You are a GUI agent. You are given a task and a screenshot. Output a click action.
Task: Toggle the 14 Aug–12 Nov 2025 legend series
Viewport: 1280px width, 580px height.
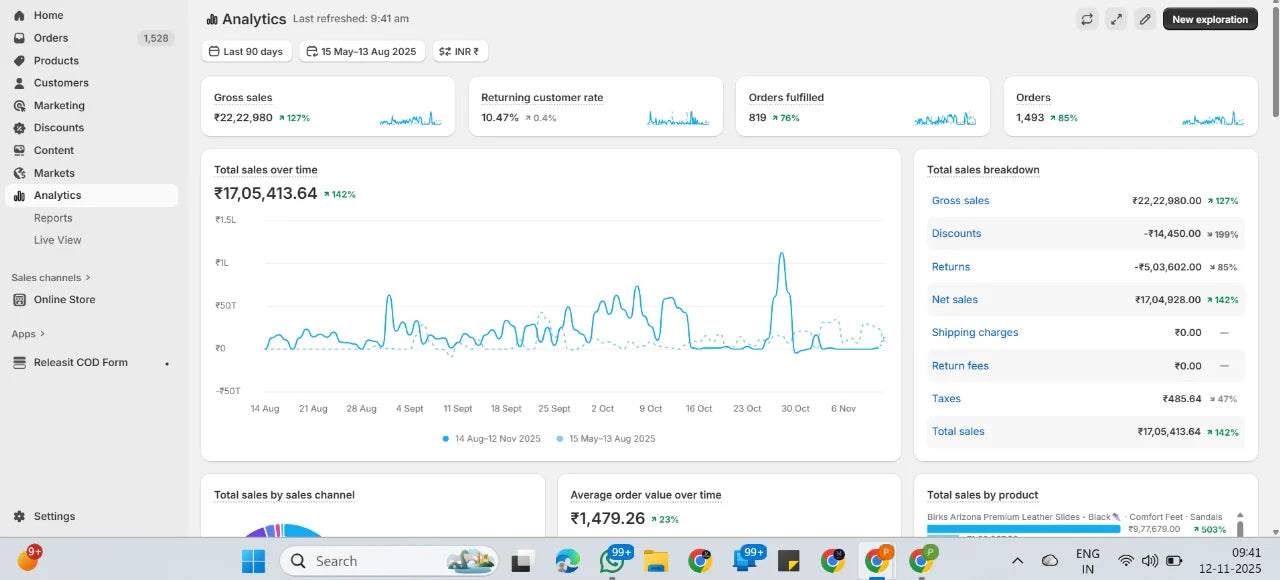[491, 438]
